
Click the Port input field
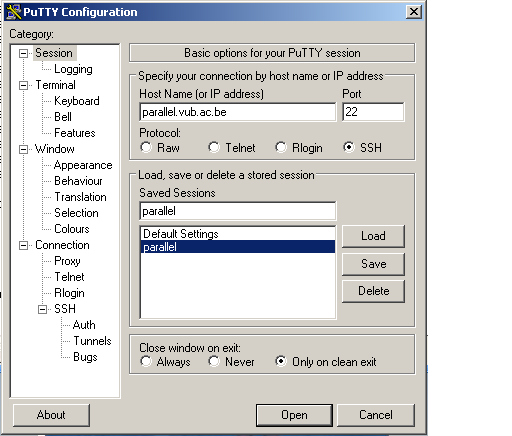(x=373, y=112)
